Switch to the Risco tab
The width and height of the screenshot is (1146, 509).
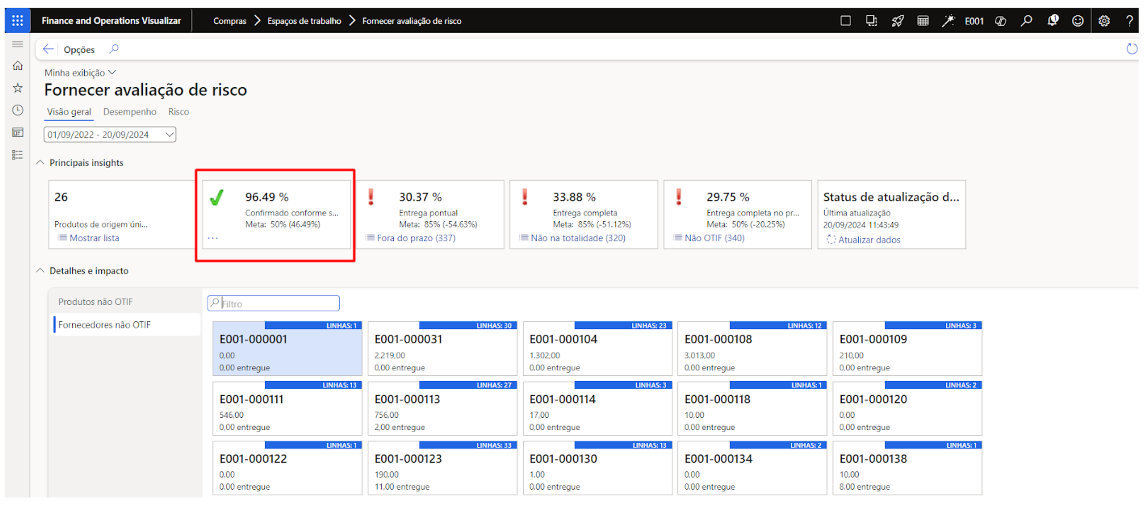click(x=178, y=112)
